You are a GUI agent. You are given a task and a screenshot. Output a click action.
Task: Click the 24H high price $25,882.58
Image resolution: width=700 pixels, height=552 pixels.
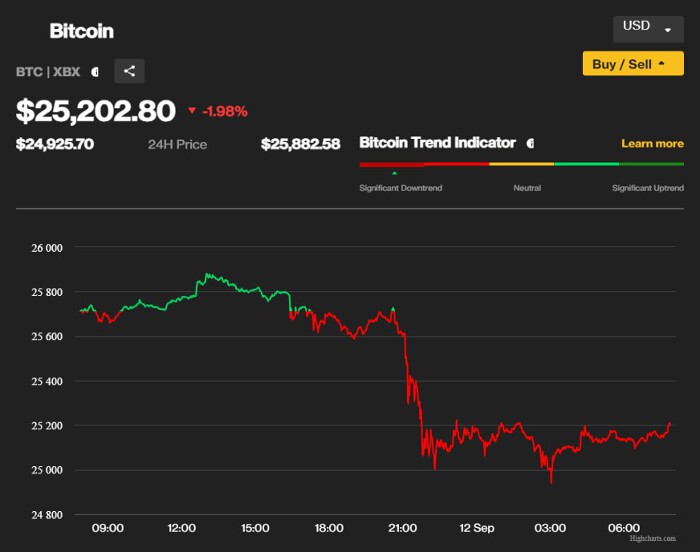pos(300,144)
